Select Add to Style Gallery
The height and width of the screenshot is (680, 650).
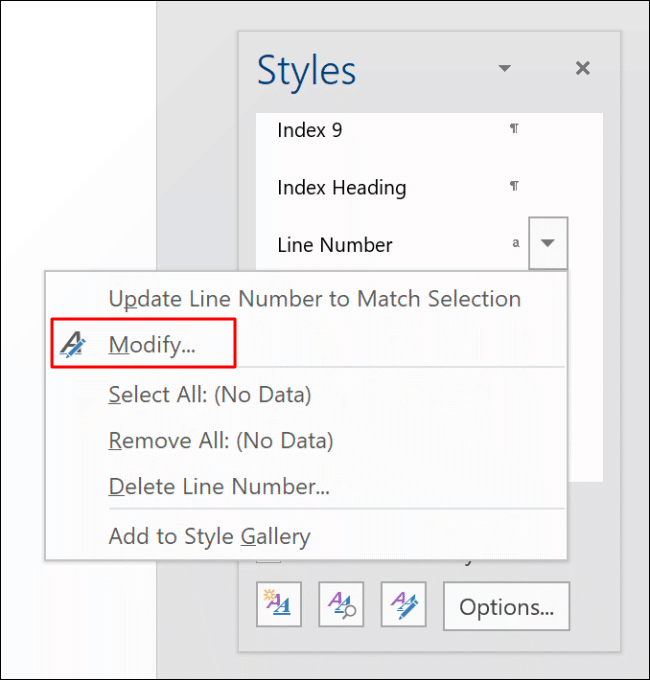coord(209,536)
